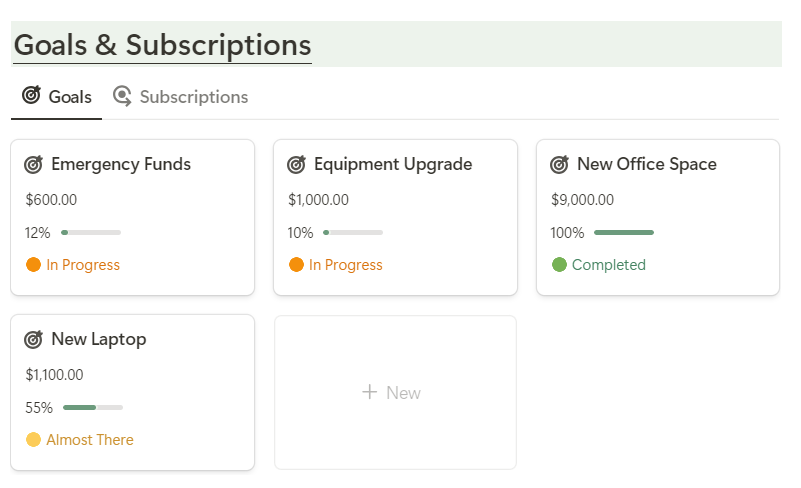The width and height of the screenshot is (801, 488).
Task: Click the Subscriptions tab recurring icon
Action: click(x=122, y=96)
